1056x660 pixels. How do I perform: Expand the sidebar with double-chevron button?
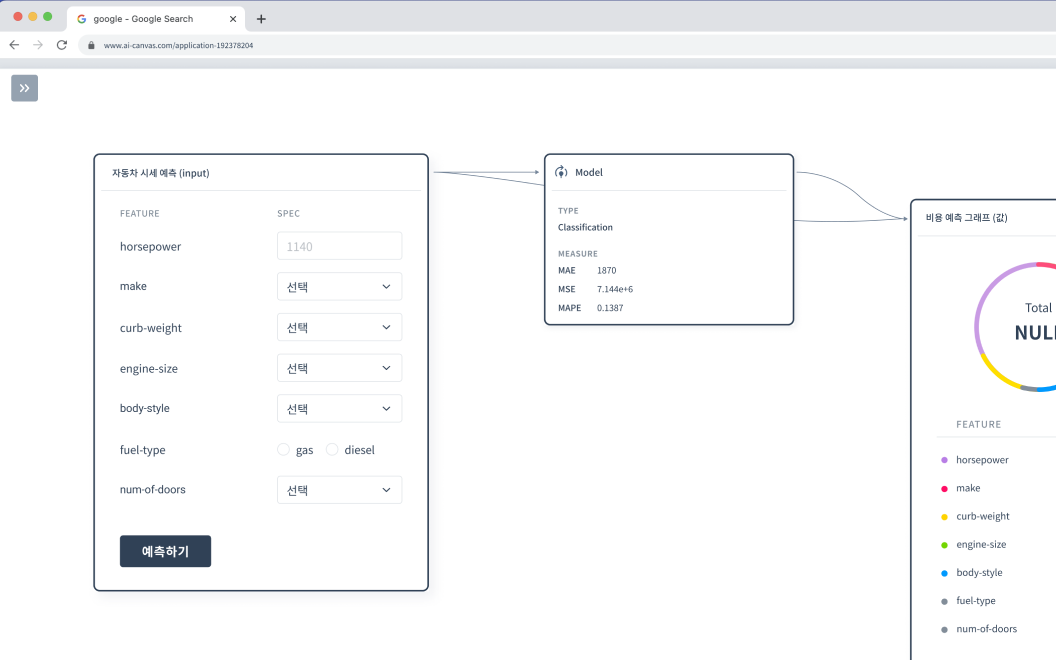pos(24,88)
